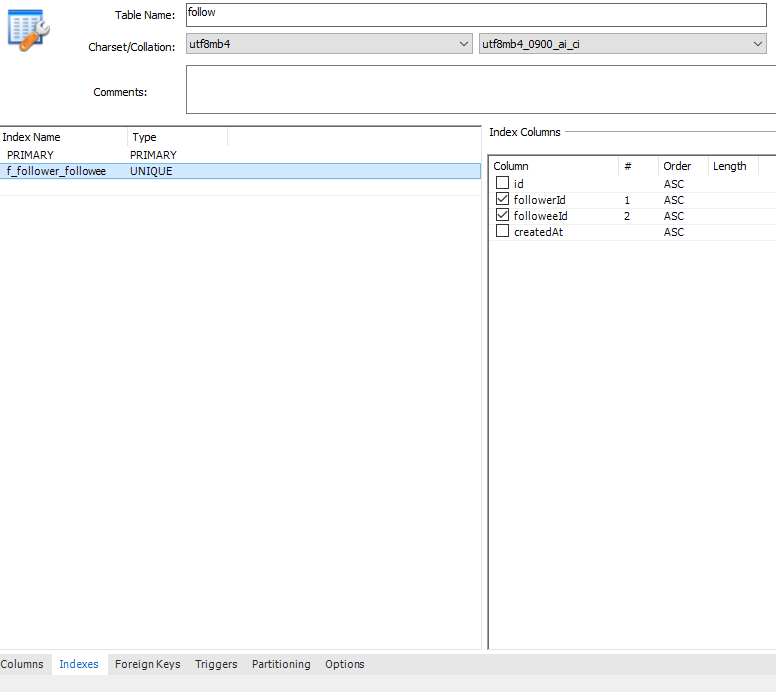Viewport: 776px width, 692px height.
Task: Open the Foreign Keys tab
Action: 147,664
